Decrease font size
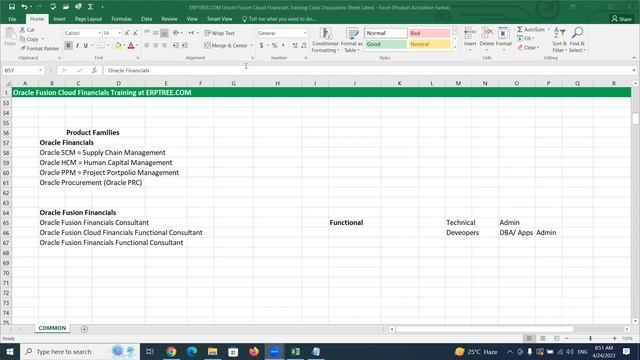The height and width of the screenshot is (360, 640). click(x=135, y=33)
